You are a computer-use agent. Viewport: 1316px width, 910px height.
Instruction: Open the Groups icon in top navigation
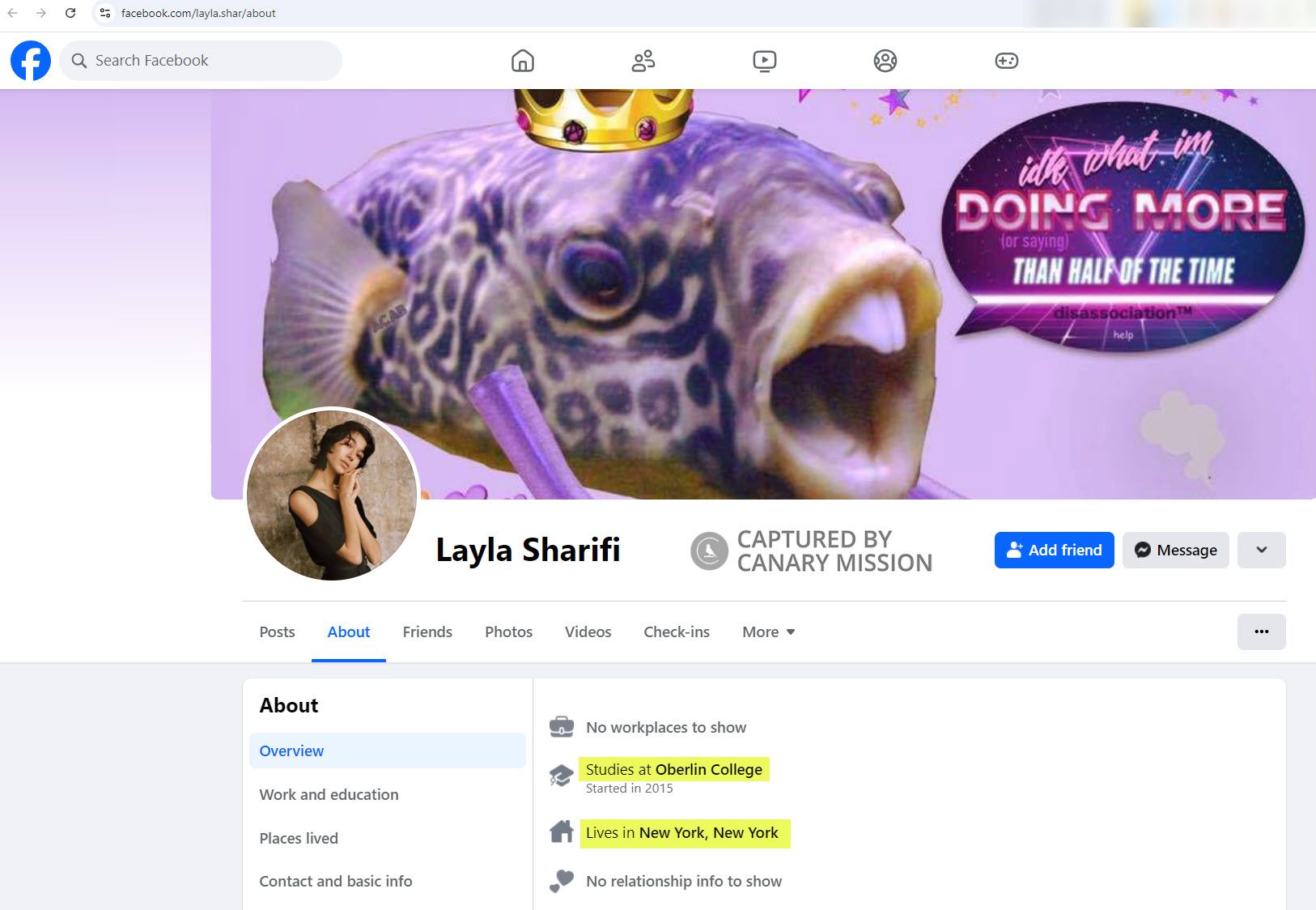pos(885,60)
